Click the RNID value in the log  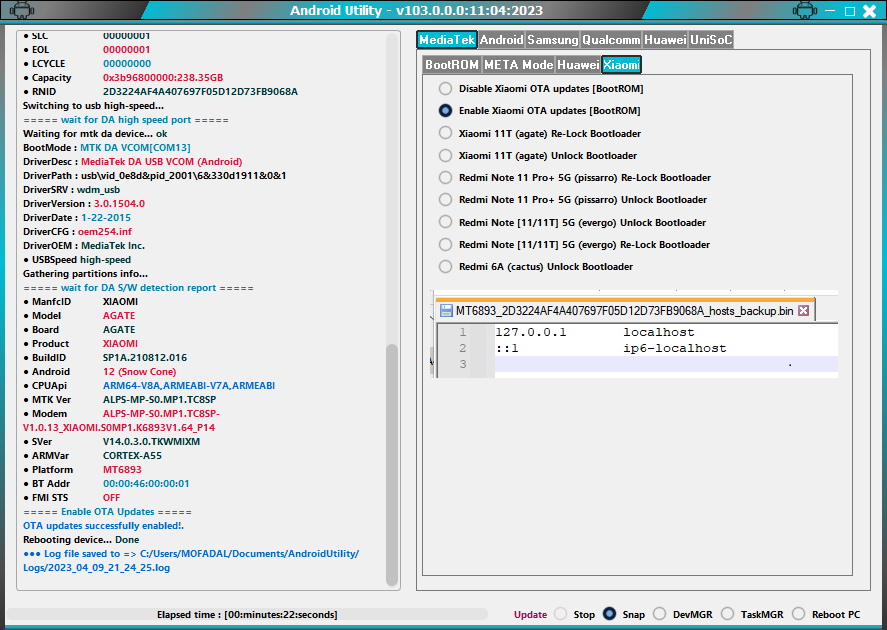(x=200, y=92)
